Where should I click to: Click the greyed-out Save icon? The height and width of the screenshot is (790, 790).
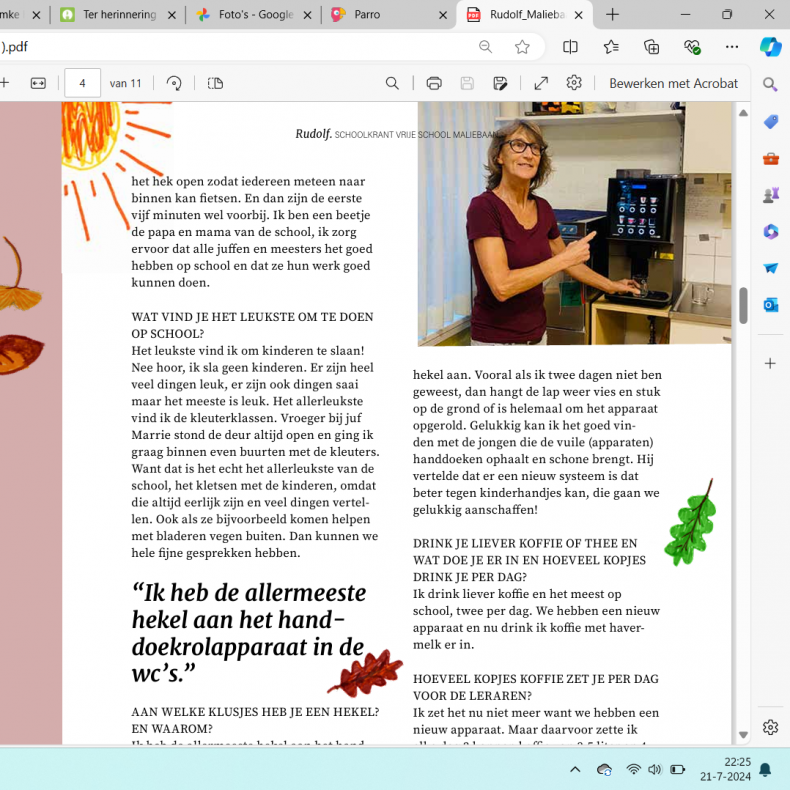(467, 83)
